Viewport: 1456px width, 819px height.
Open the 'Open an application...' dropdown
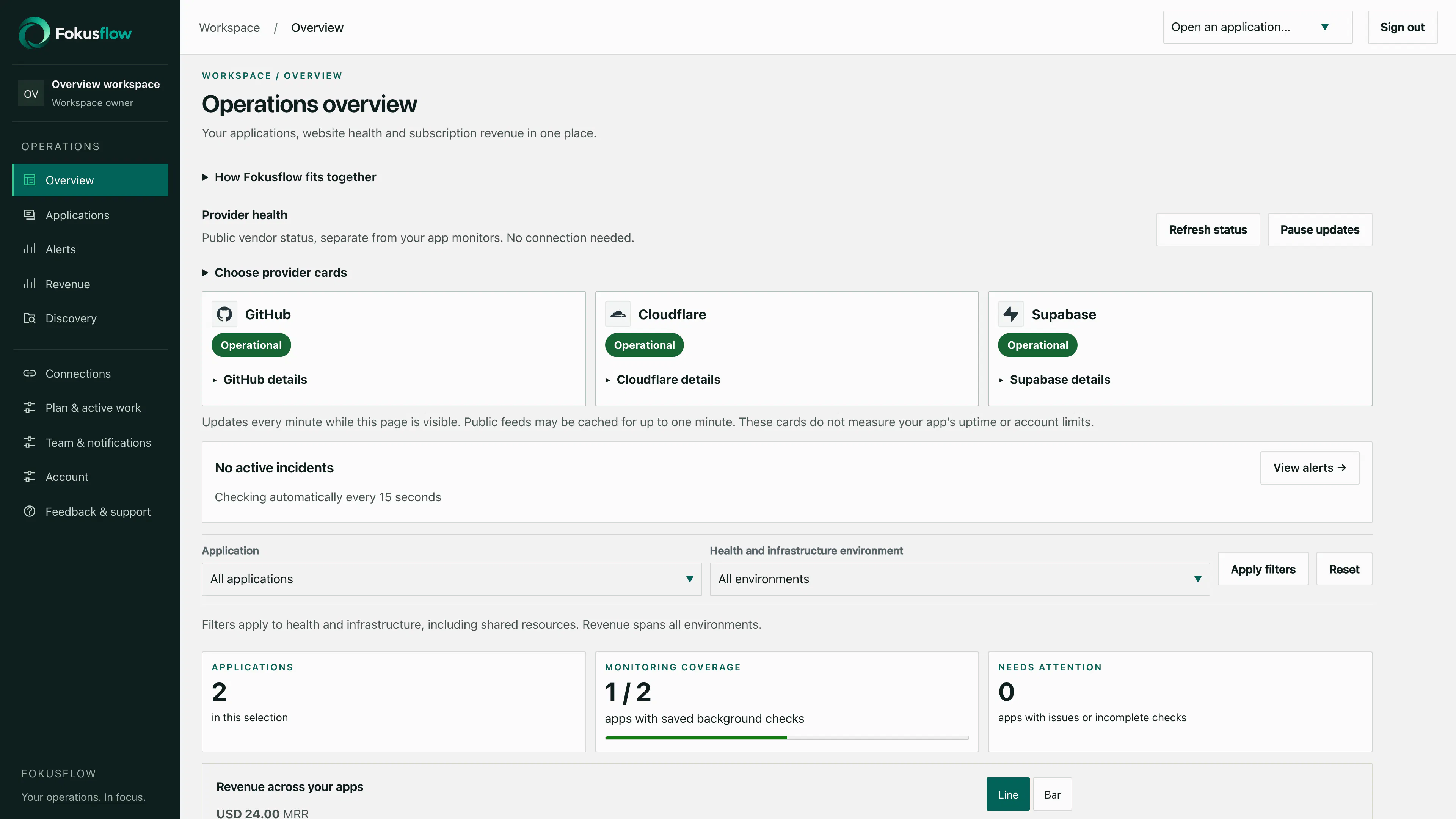[1258, 27]
